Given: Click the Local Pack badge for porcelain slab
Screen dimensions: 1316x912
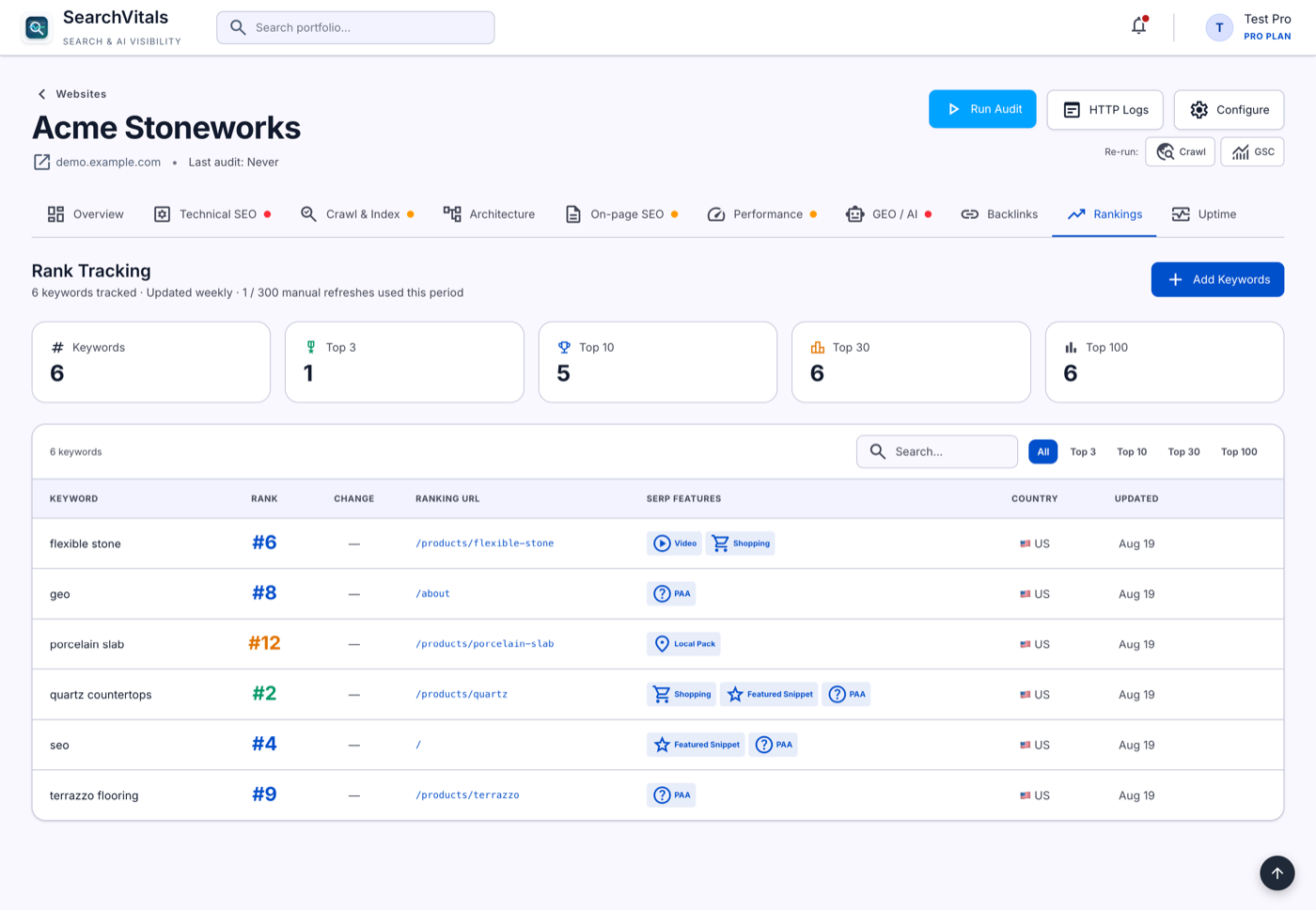Looking at the screenshot, I should [x=683, y=644].
